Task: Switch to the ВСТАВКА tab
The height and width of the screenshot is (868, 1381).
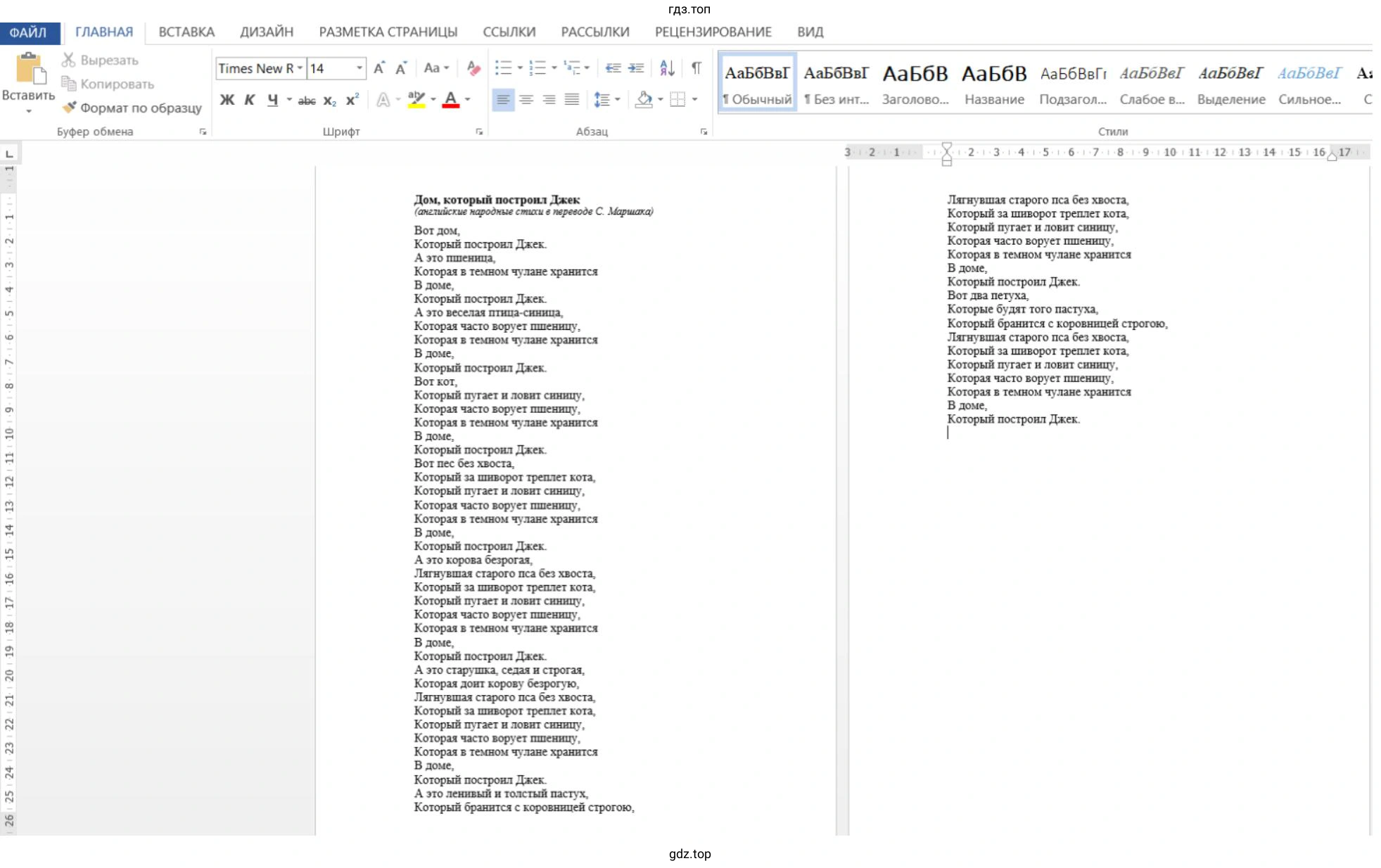Action: (x=186, y=32)
